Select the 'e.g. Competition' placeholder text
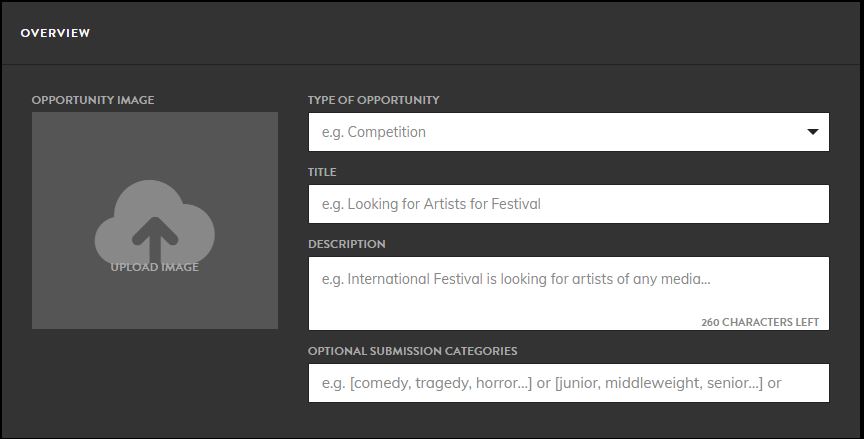Viewport: 864px width, 439px height. tap(374, 132)
